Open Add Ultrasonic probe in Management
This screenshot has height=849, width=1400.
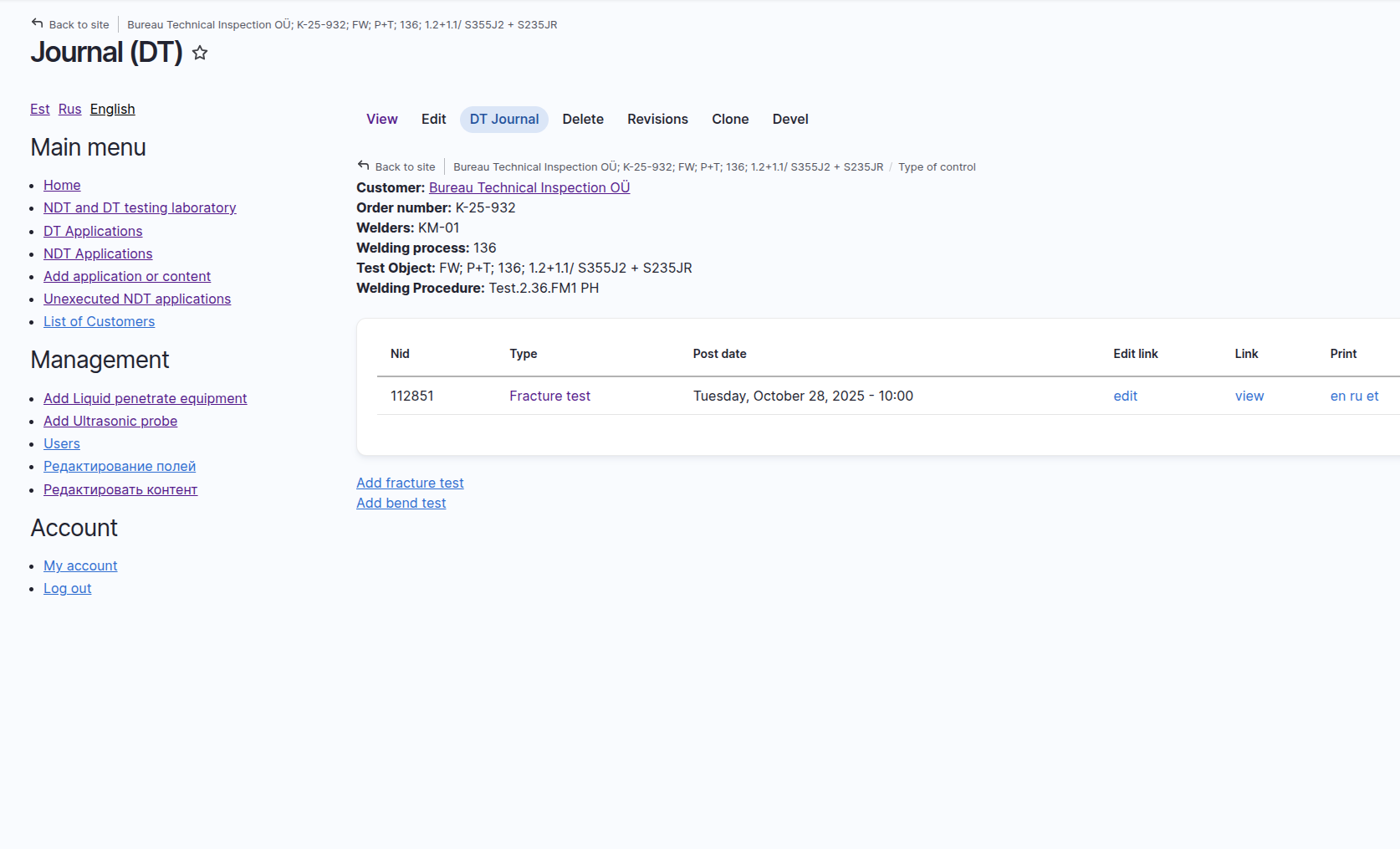[x=110, y=421]
